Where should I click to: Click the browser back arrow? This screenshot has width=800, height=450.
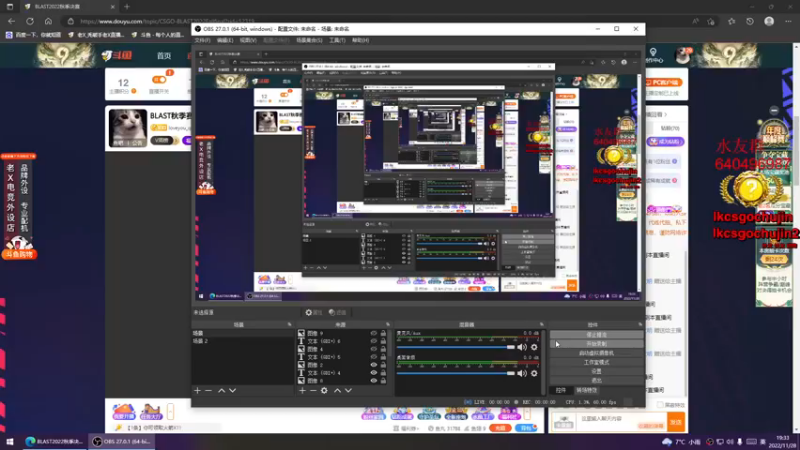point(11,21)
